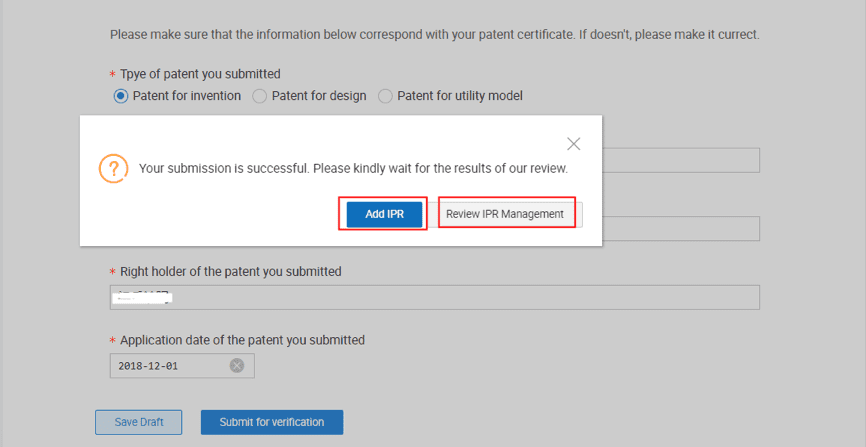
Task: Click the application date field showing 2018-12-01
Action: click(170, 366)
